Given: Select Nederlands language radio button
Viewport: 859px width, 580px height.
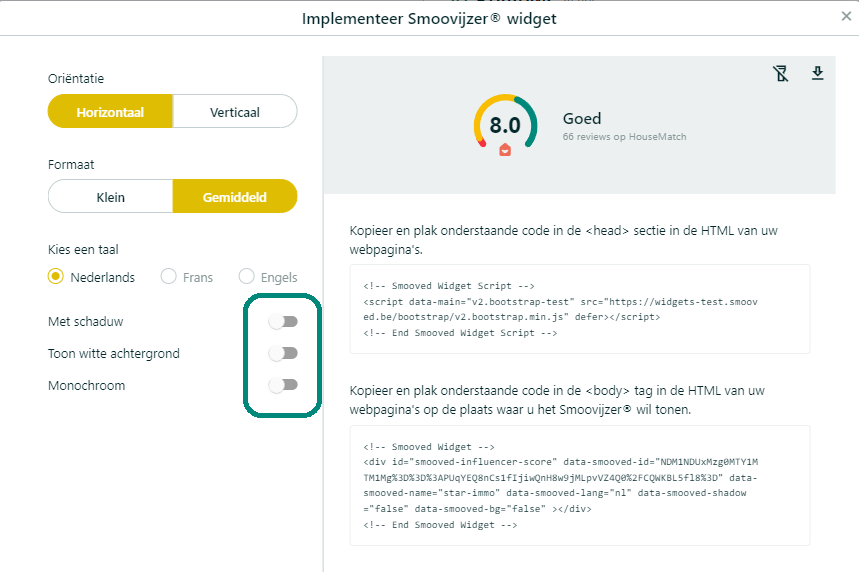Looking at the screenshot, I should pos(56,277).
